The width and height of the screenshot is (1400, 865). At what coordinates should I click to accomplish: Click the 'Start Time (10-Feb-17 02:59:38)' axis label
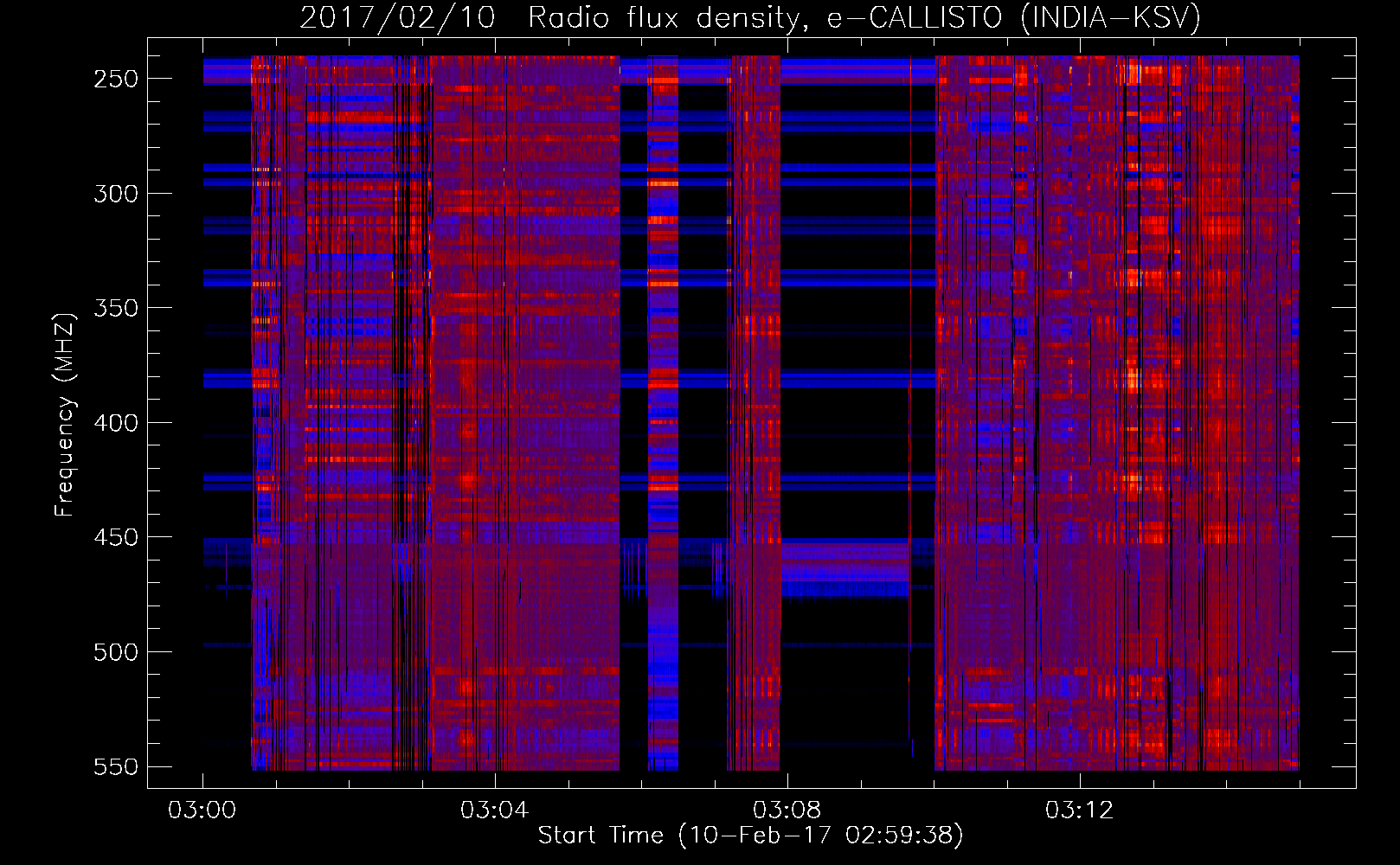[x=750, y=836]
